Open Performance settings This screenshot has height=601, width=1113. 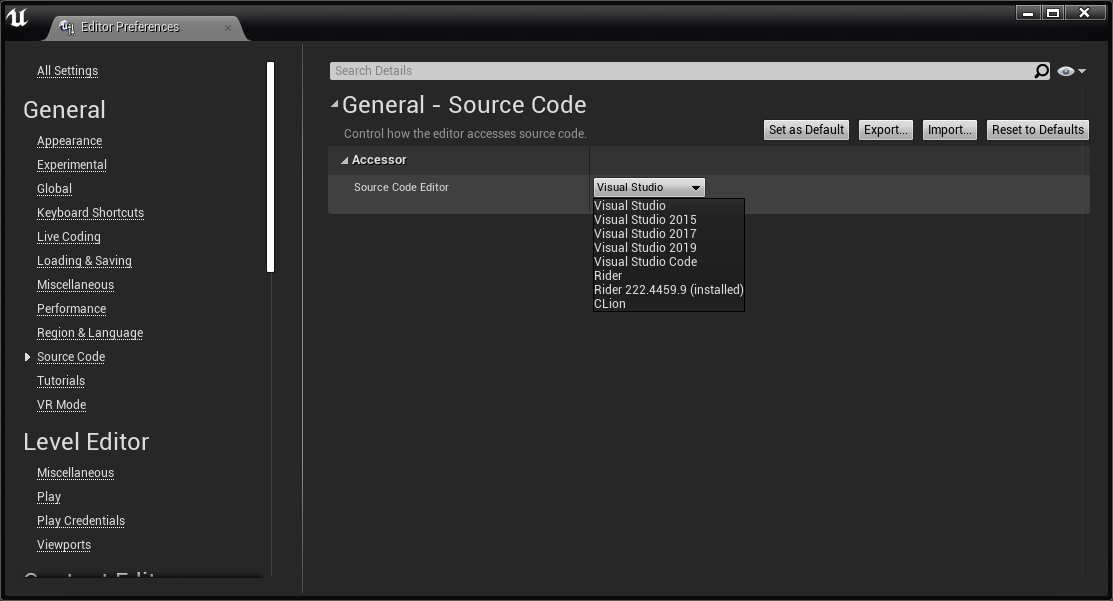click(72, 309)
